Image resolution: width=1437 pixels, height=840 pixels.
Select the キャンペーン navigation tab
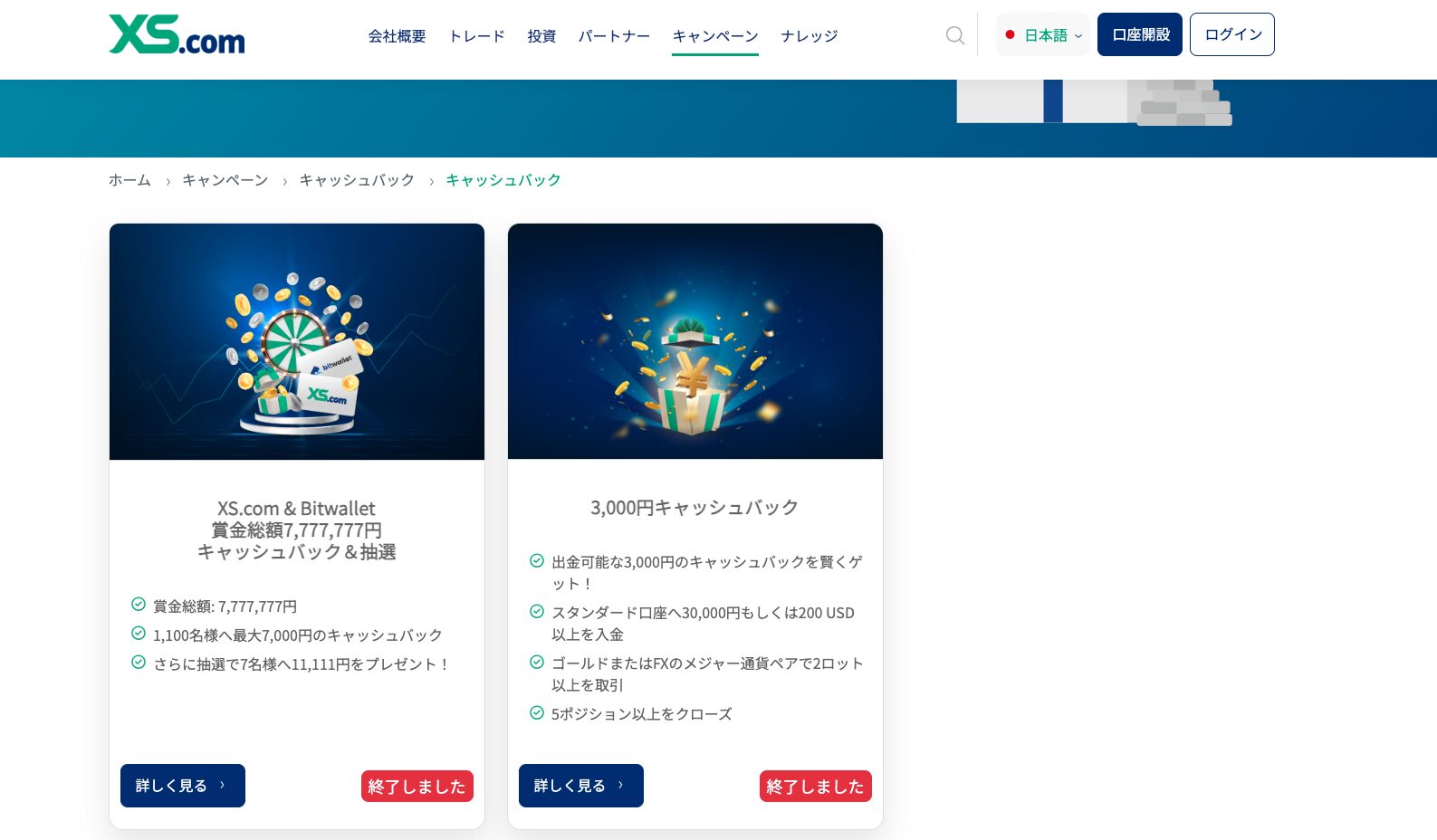715,36
